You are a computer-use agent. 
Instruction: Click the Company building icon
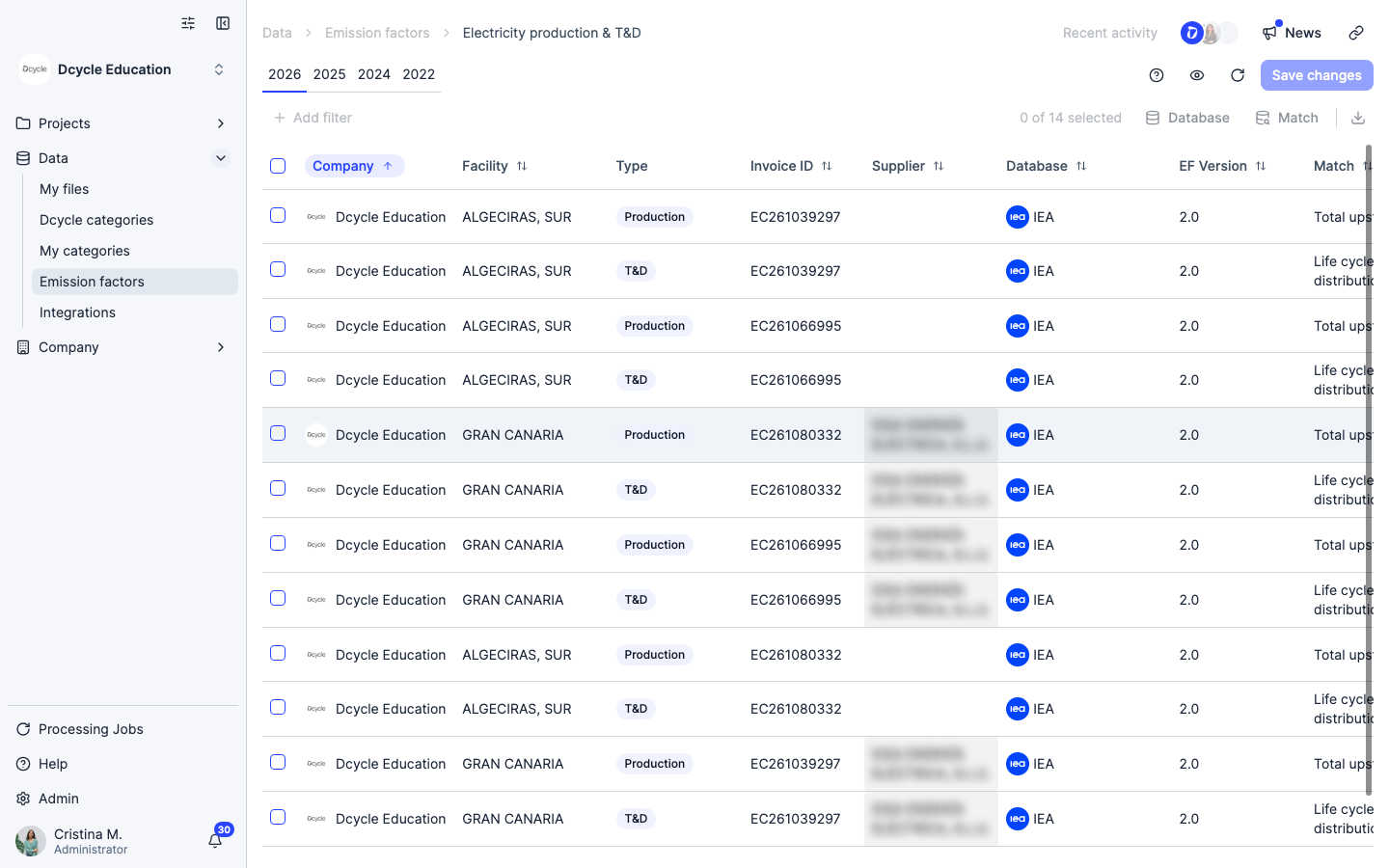tap(23, 347)
